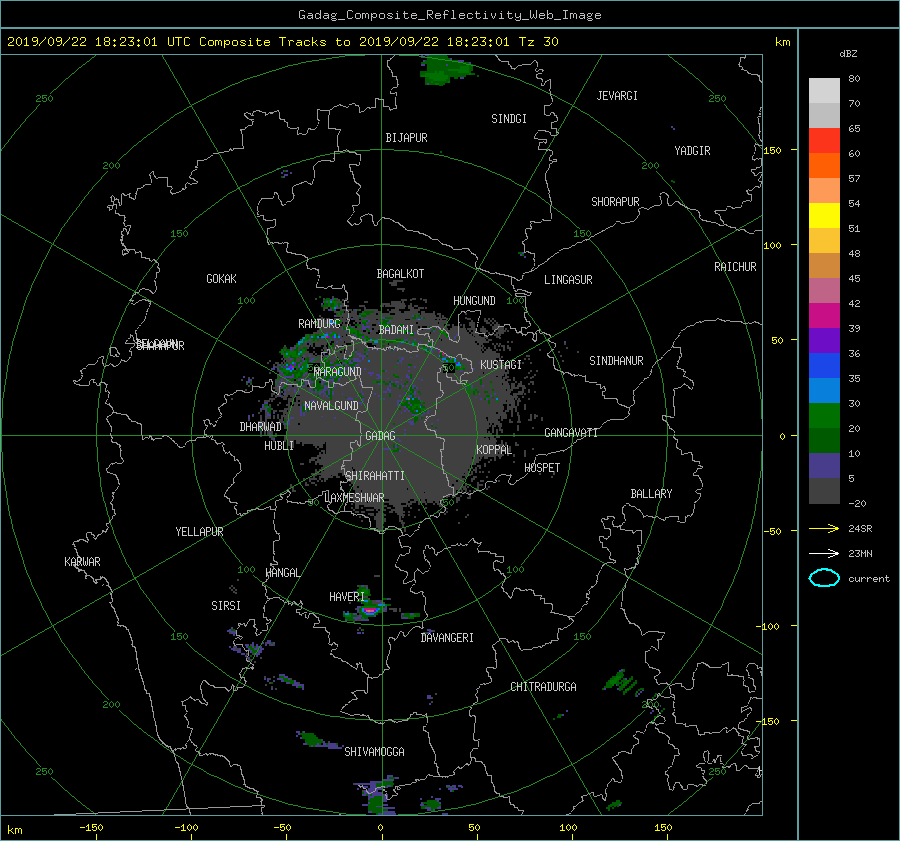
Task: Click the DAVANGERI city label
Action: point(447,638)
